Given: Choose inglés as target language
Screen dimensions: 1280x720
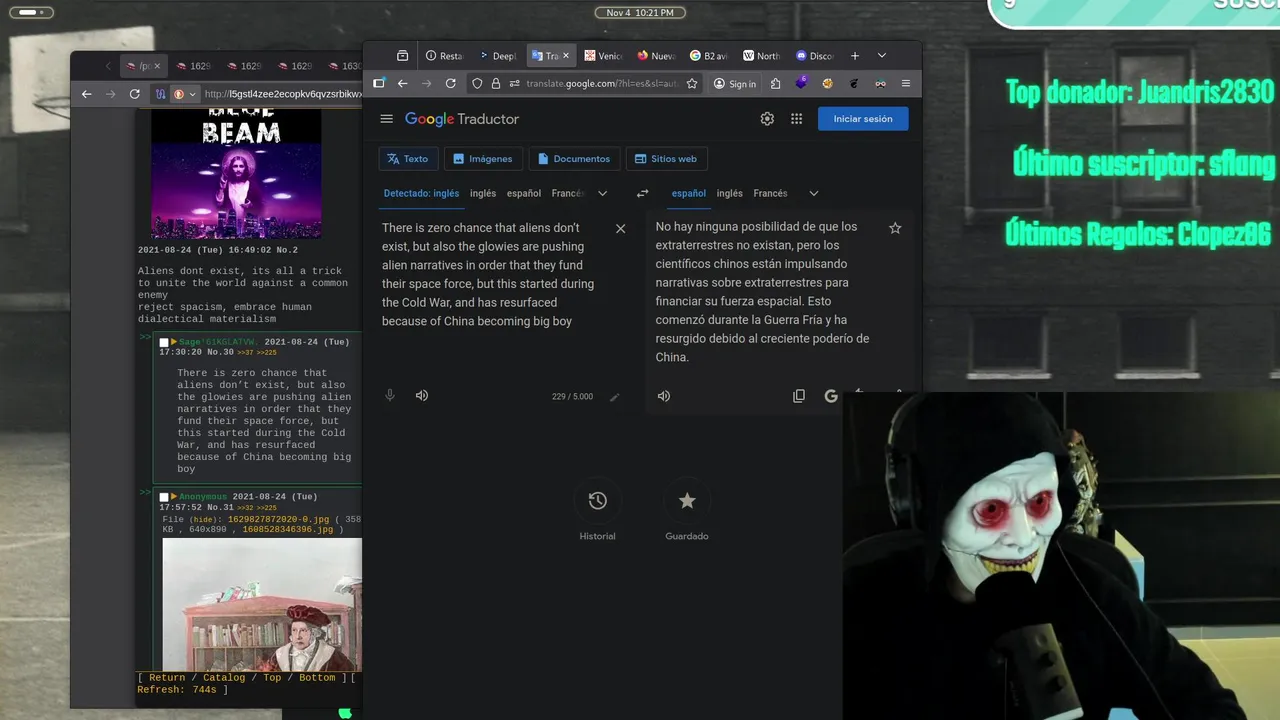Looking at the screenshot, I should coord(729,193).
